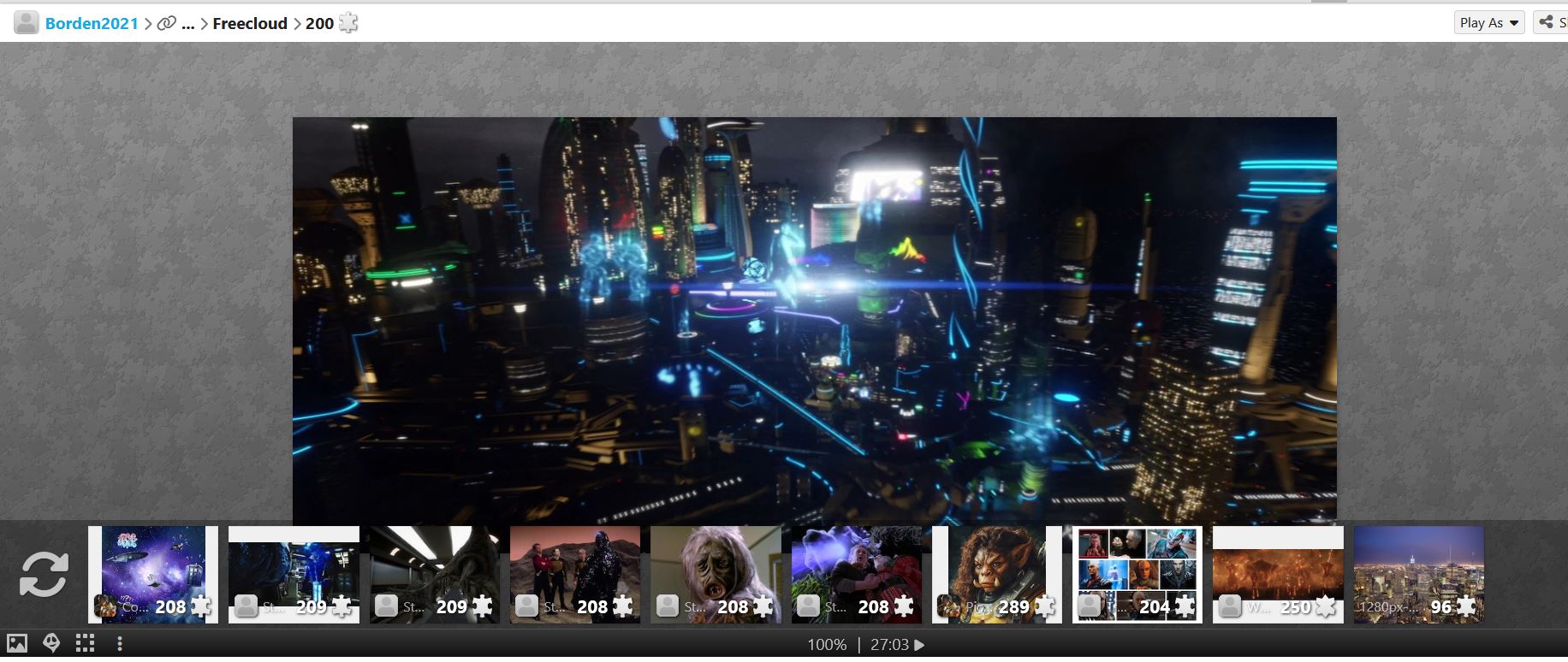Click the piece icon next to 289
This screenshot has width=1568, height=662.
1044,606
